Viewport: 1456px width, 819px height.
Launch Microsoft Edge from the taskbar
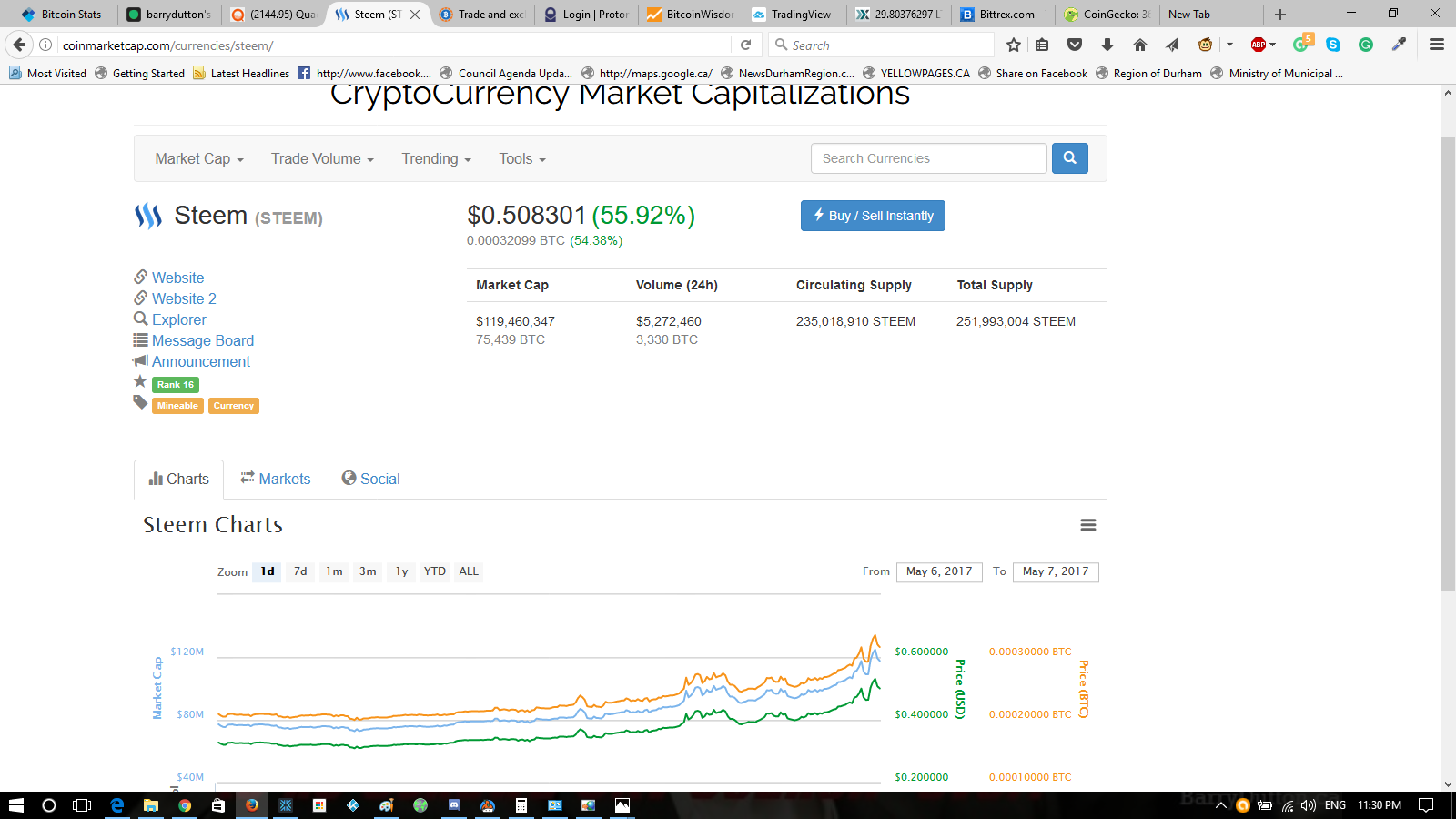(116, 805)
